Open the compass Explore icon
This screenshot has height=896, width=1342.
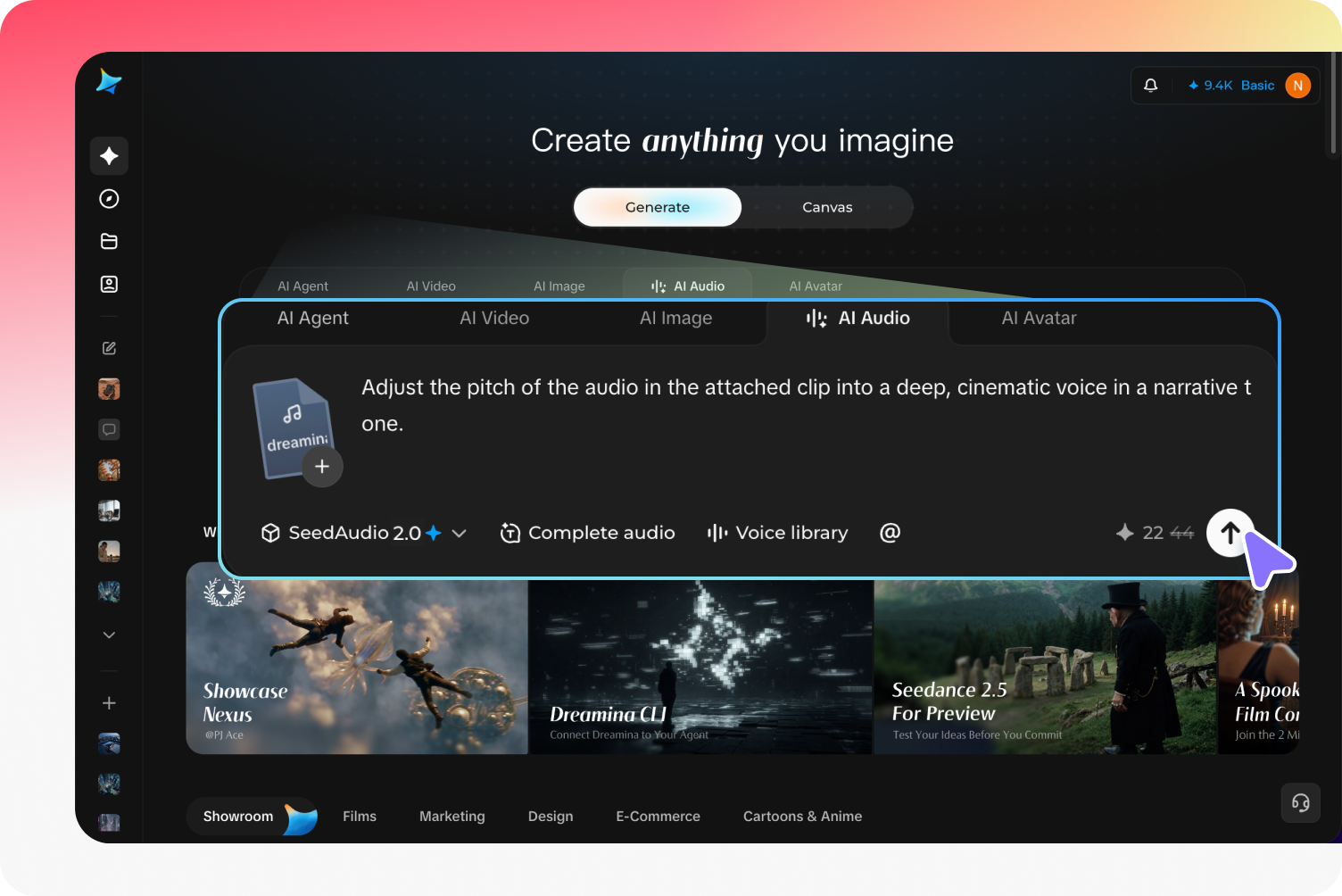click(x=109, y=199)
